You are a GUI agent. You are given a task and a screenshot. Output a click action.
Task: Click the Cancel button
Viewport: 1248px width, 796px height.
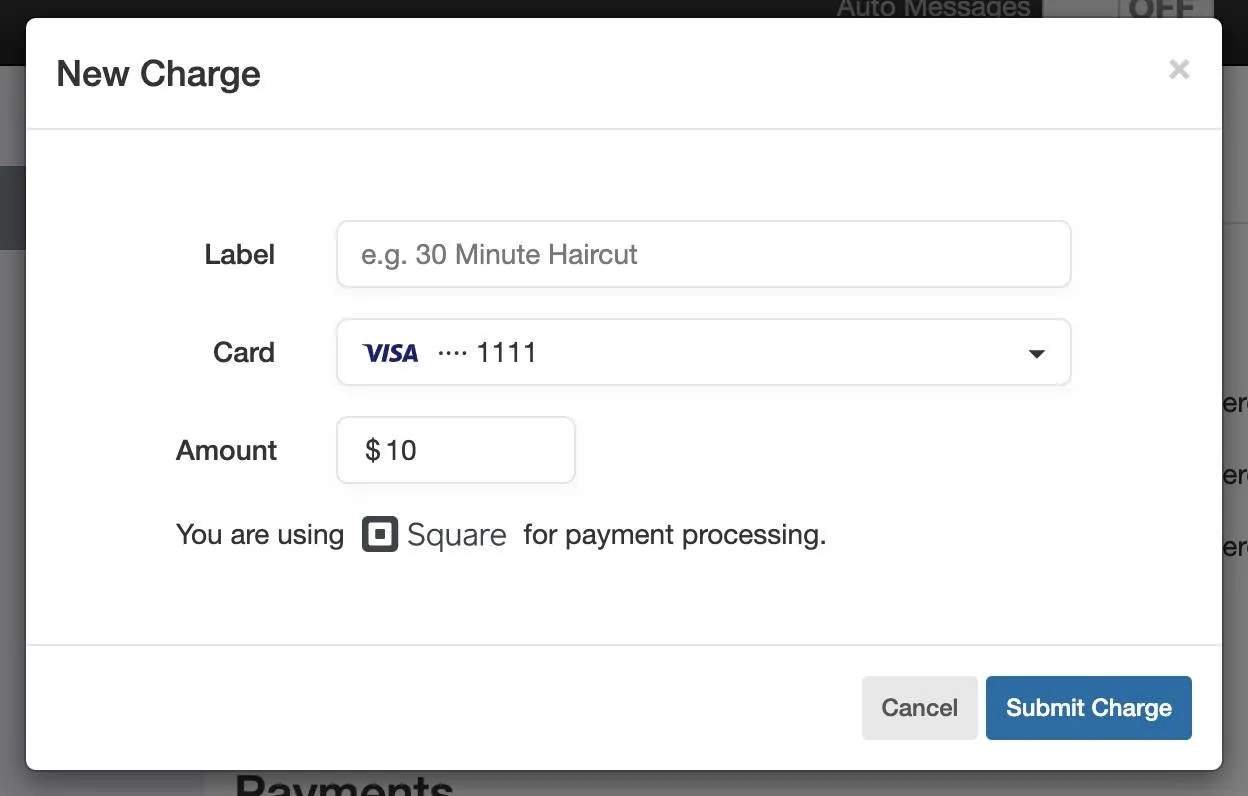coord(919,707)
